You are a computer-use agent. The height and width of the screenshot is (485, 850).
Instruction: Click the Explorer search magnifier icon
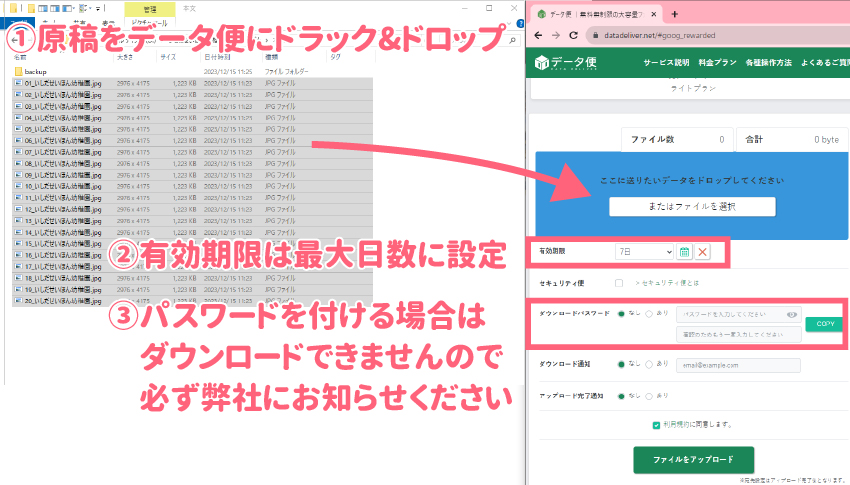[512, 41]
